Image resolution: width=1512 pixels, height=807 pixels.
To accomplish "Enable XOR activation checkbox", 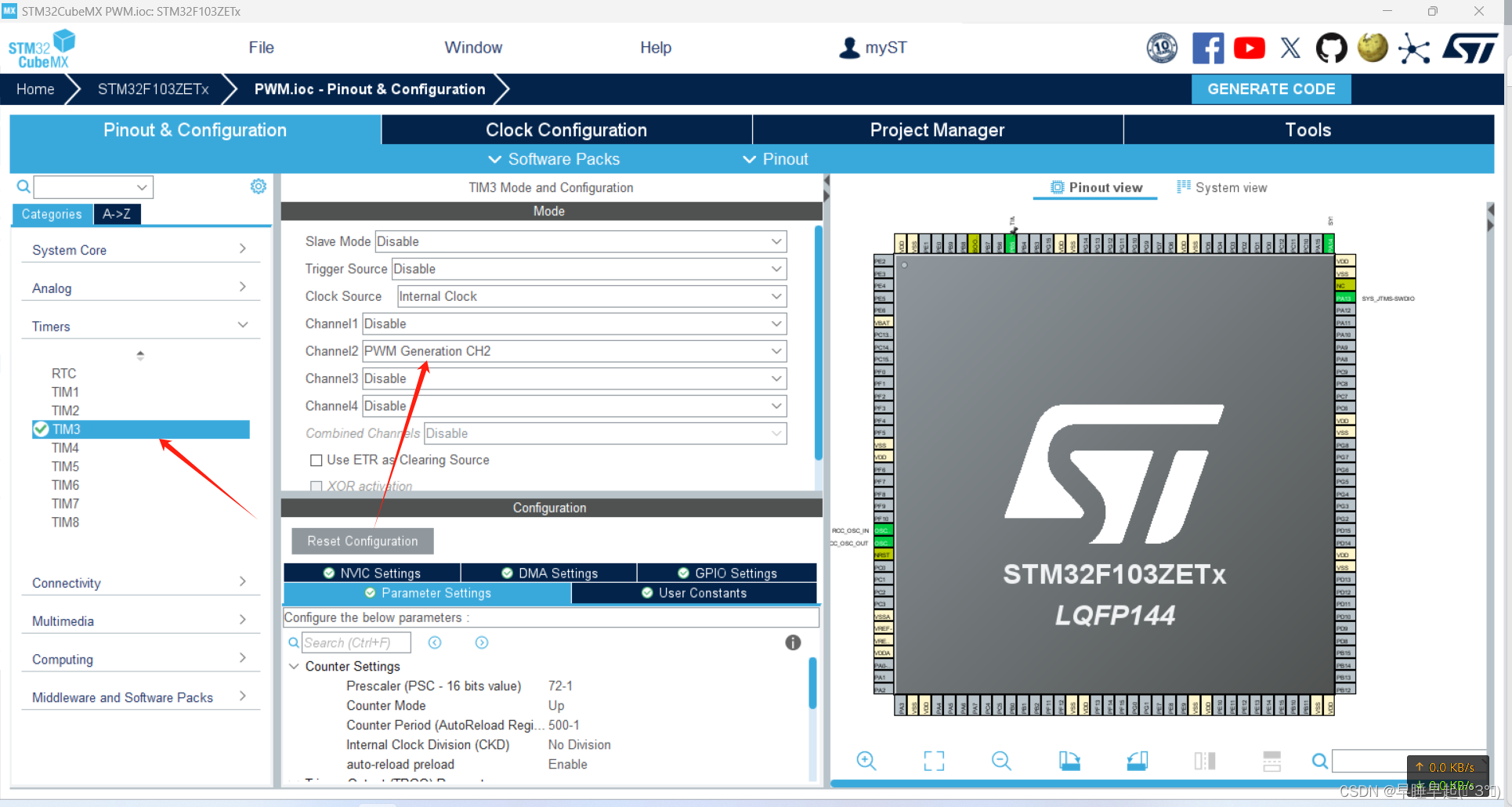I will click(x=317, y=486).
